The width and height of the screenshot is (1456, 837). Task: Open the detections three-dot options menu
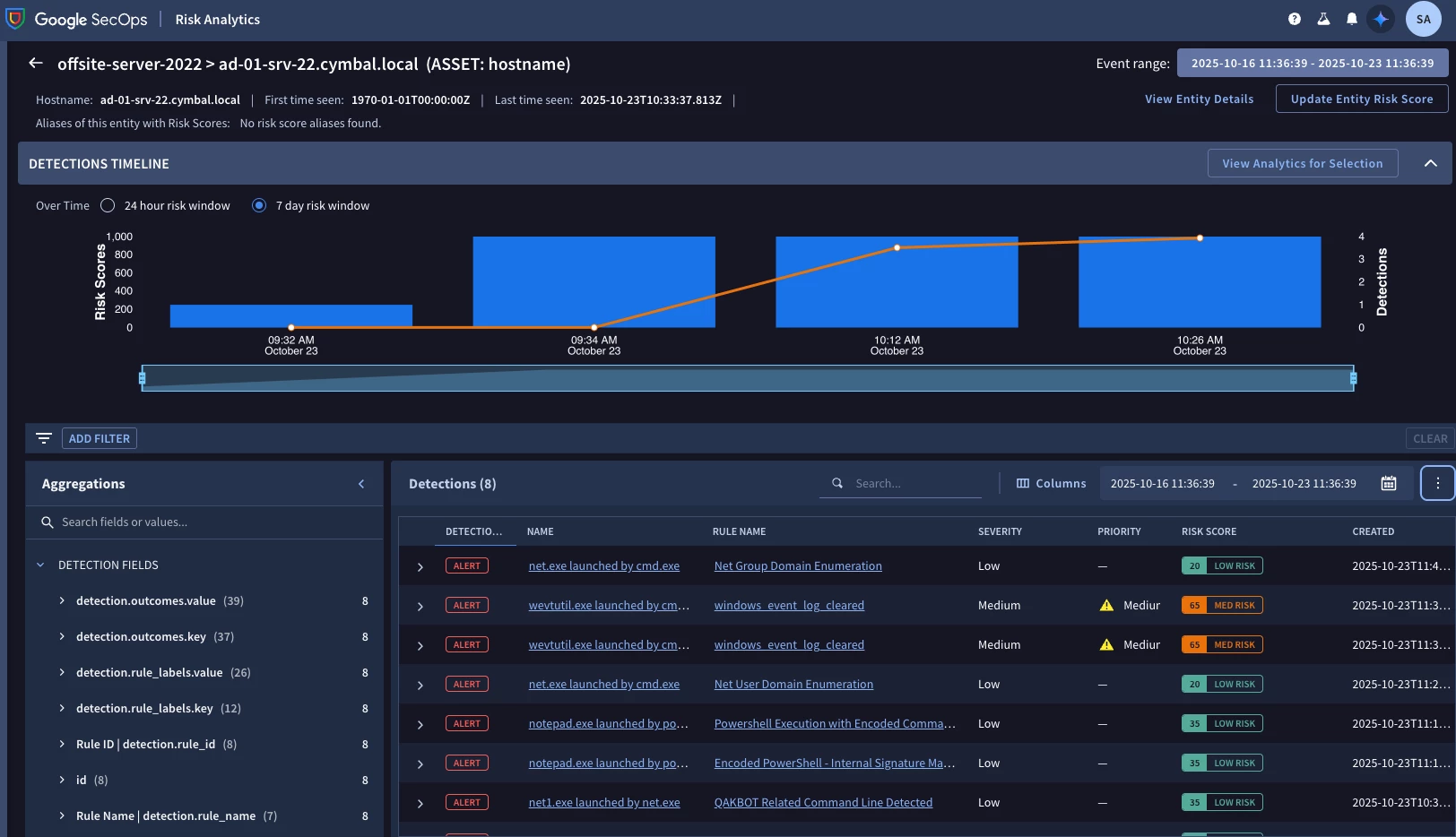[1438, 483]
